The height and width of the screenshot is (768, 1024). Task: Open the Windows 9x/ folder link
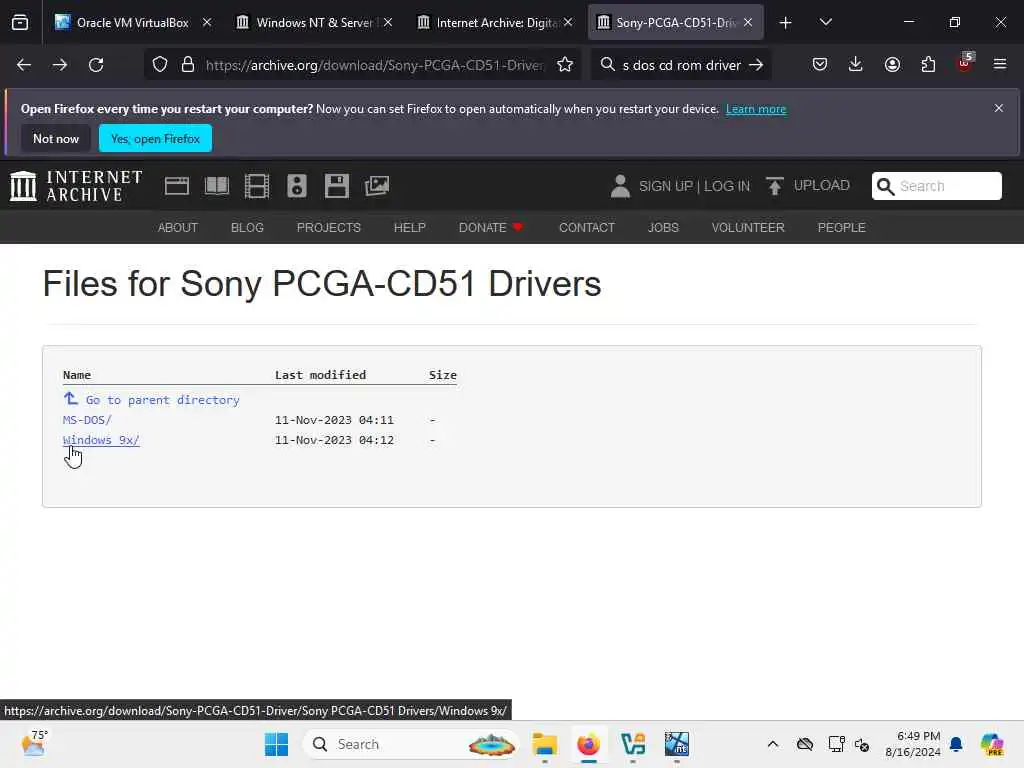pyautogui.click(x=101, y=440)
